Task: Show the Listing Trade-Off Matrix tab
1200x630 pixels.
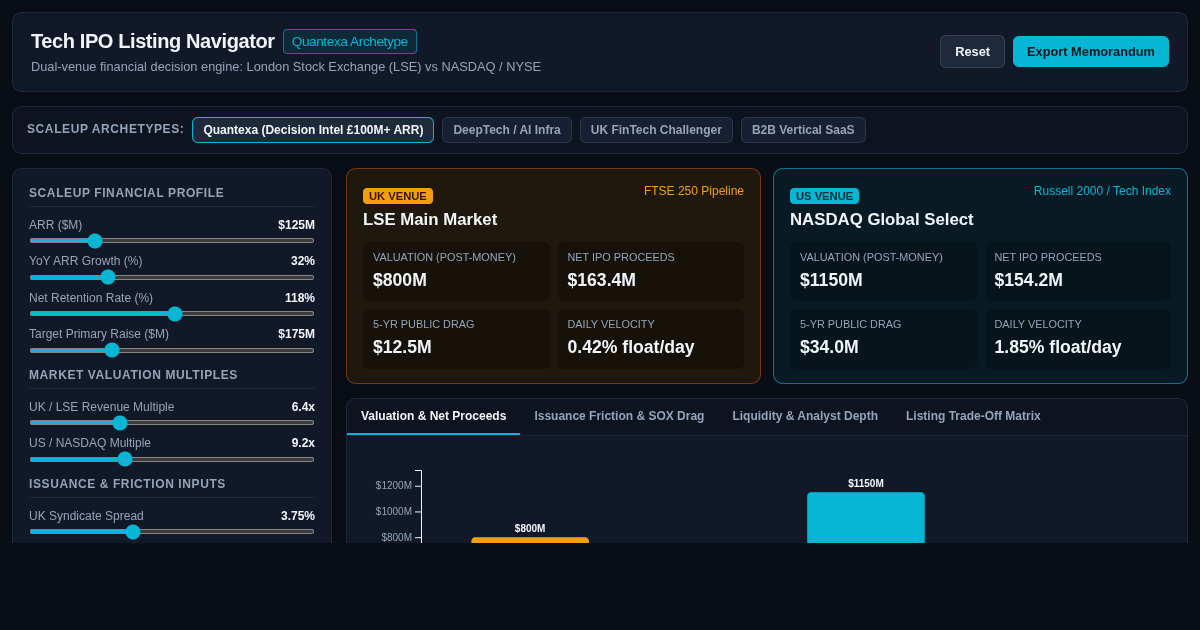Action: pyautogui.click(x=973, y=416)
